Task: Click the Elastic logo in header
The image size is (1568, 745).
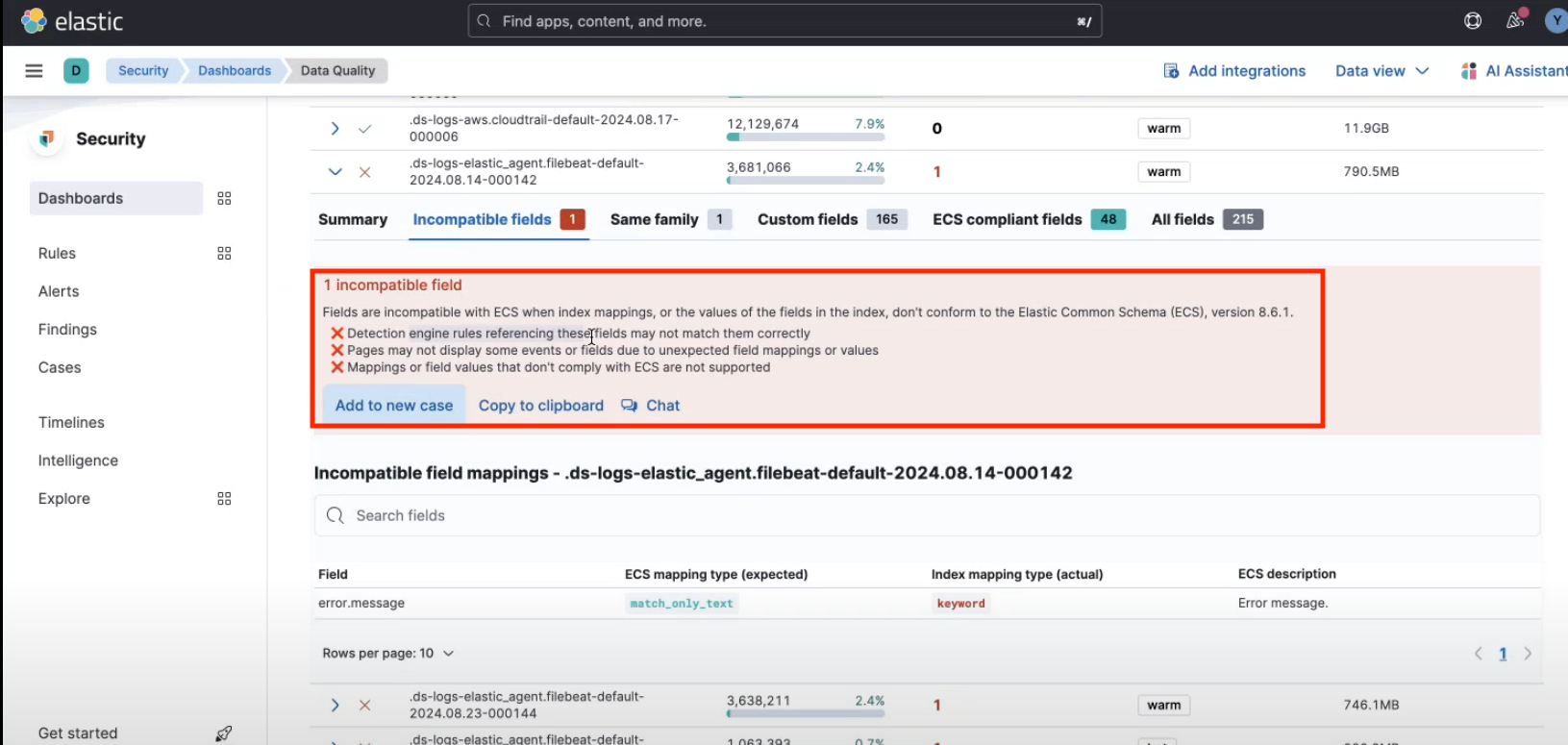Action: point(72,21)
